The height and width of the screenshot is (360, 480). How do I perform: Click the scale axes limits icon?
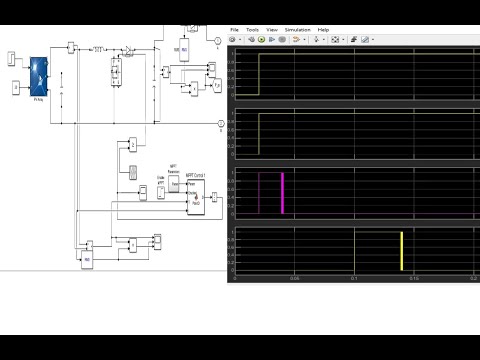coord(335,40)
